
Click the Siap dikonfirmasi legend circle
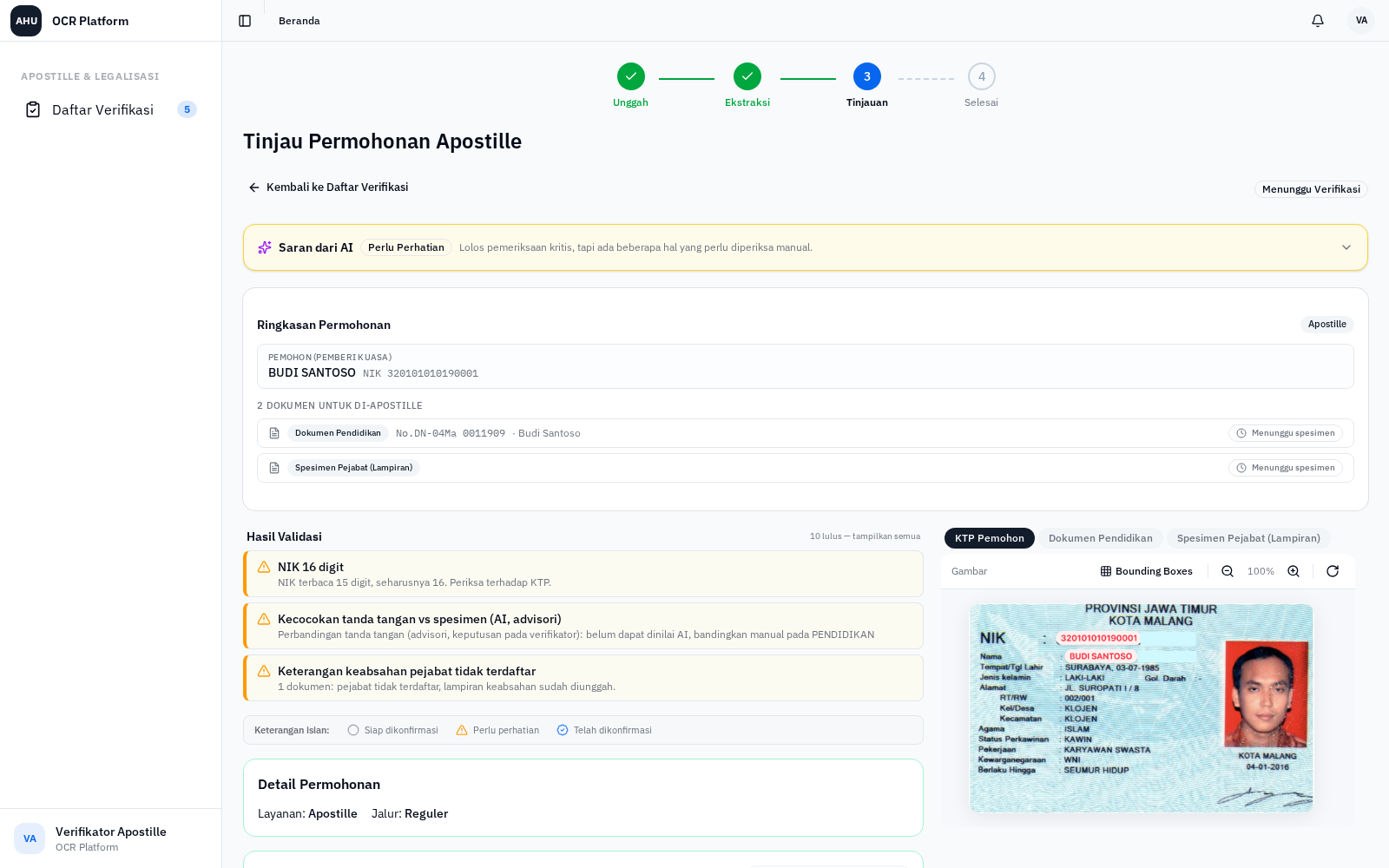353,730
